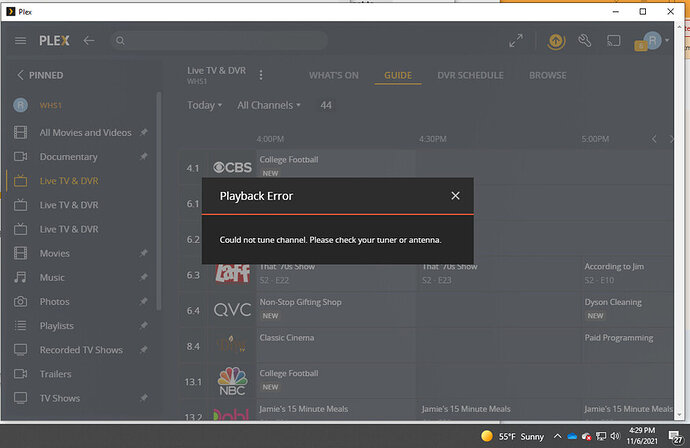The height and width of the screenshot is (448, 690).
Task: Click the OneDrive cloud tray icon
Action: coord(572,436)
